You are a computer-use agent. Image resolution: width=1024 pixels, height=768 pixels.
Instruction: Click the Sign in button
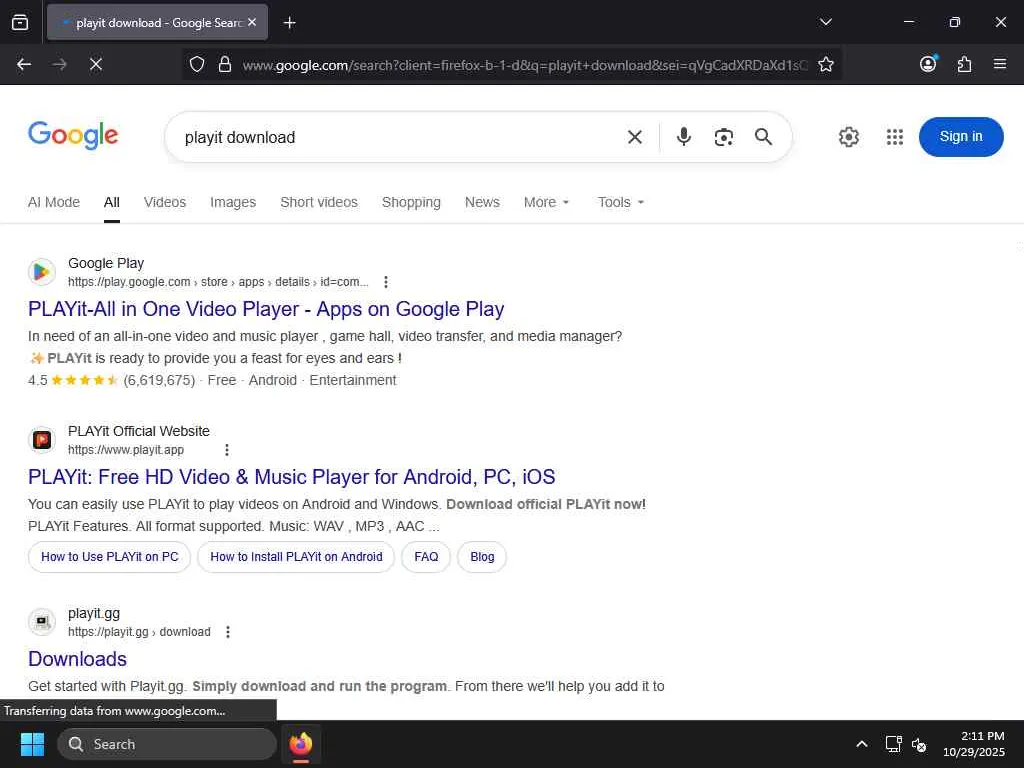[961, 136]
